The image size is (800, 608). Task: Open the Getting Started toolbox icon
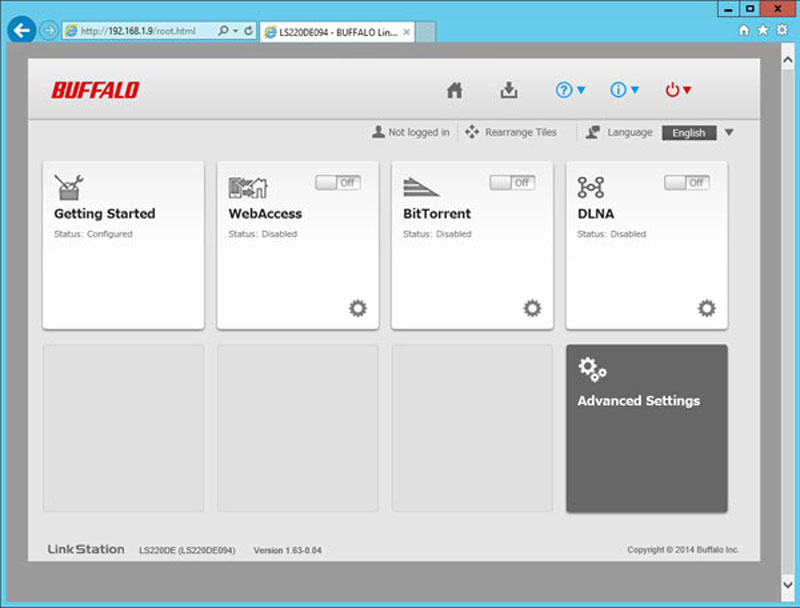69,187
